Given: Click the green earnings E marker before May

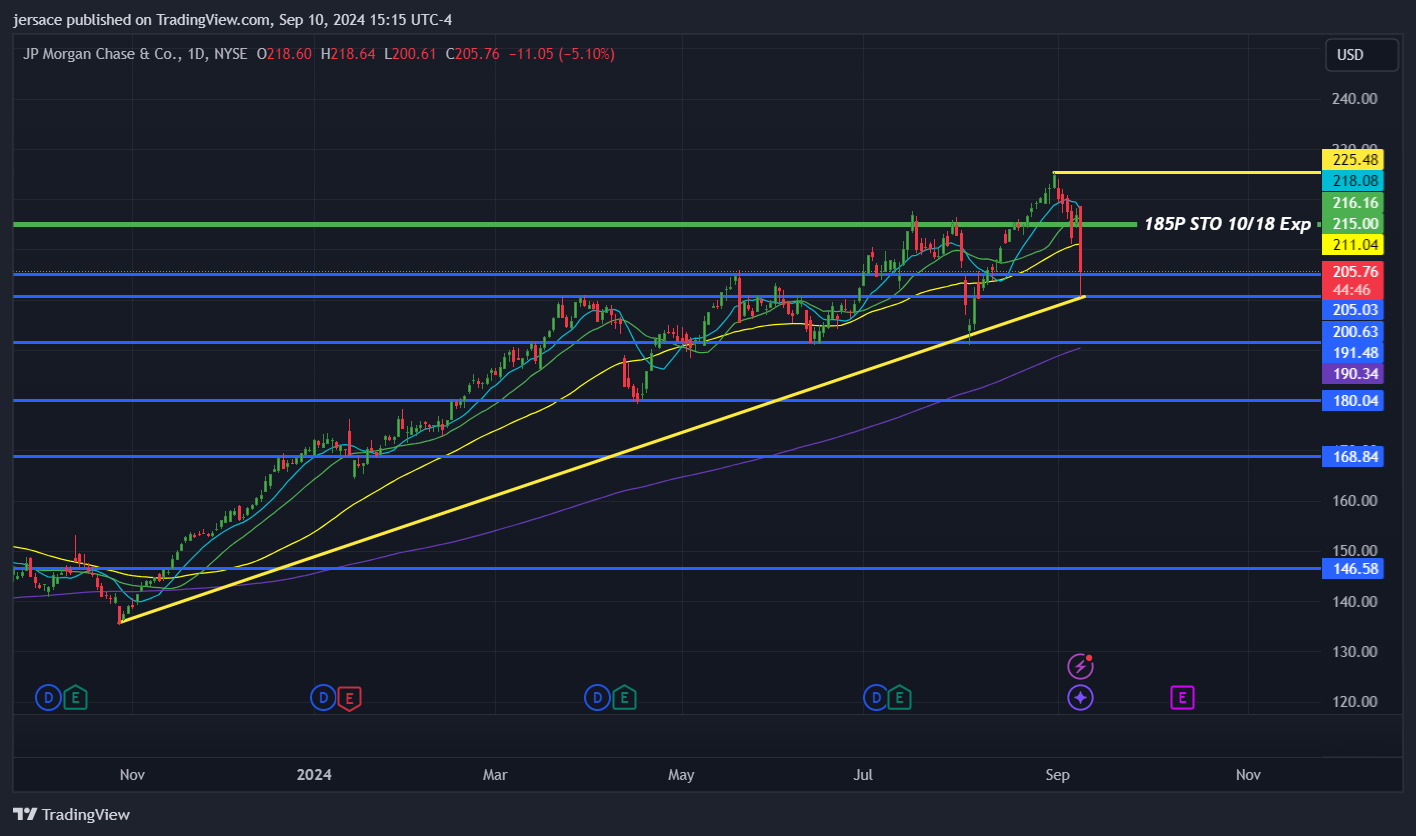Looking at the screenshot, I should point(624,698).
